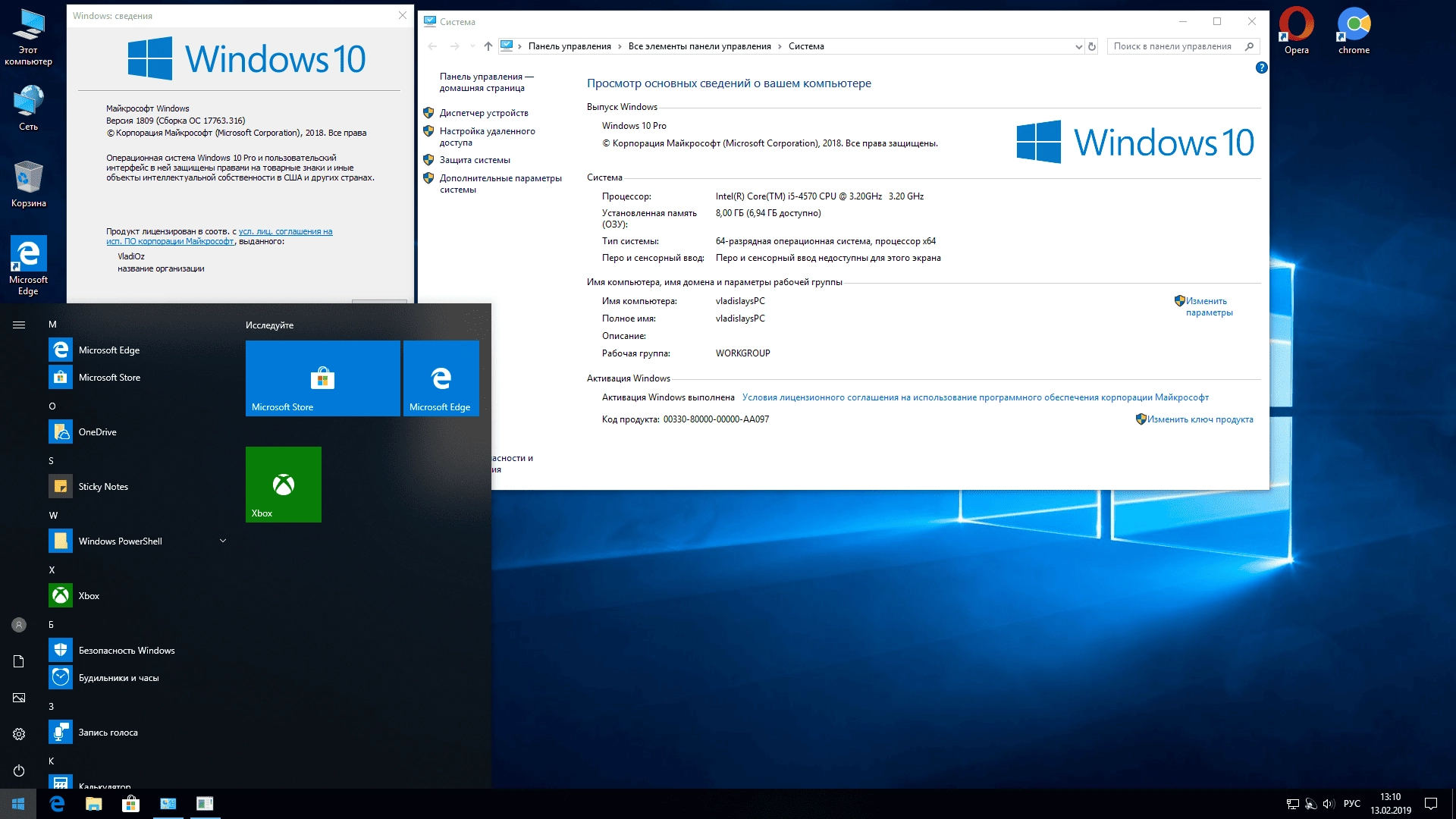1456x819 pixels.
Task: Open Настройка удаленного доступа link
Action: click(x=487, y=136)
